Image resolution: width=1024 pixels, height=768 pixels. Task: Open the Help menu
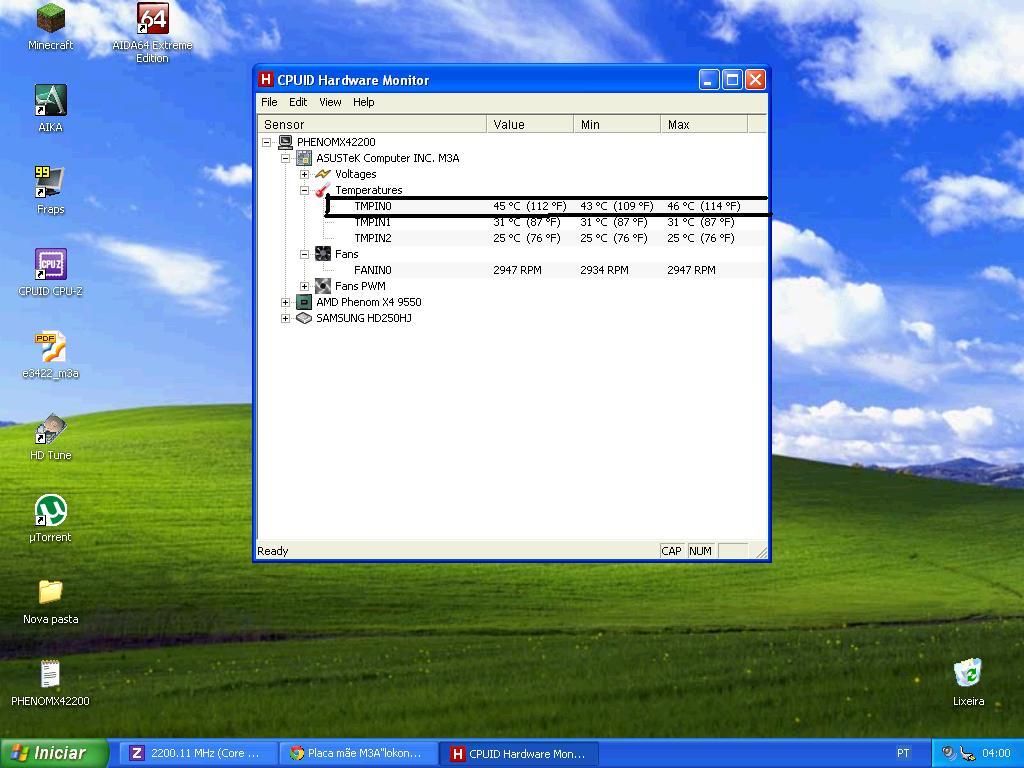[363, 102]
